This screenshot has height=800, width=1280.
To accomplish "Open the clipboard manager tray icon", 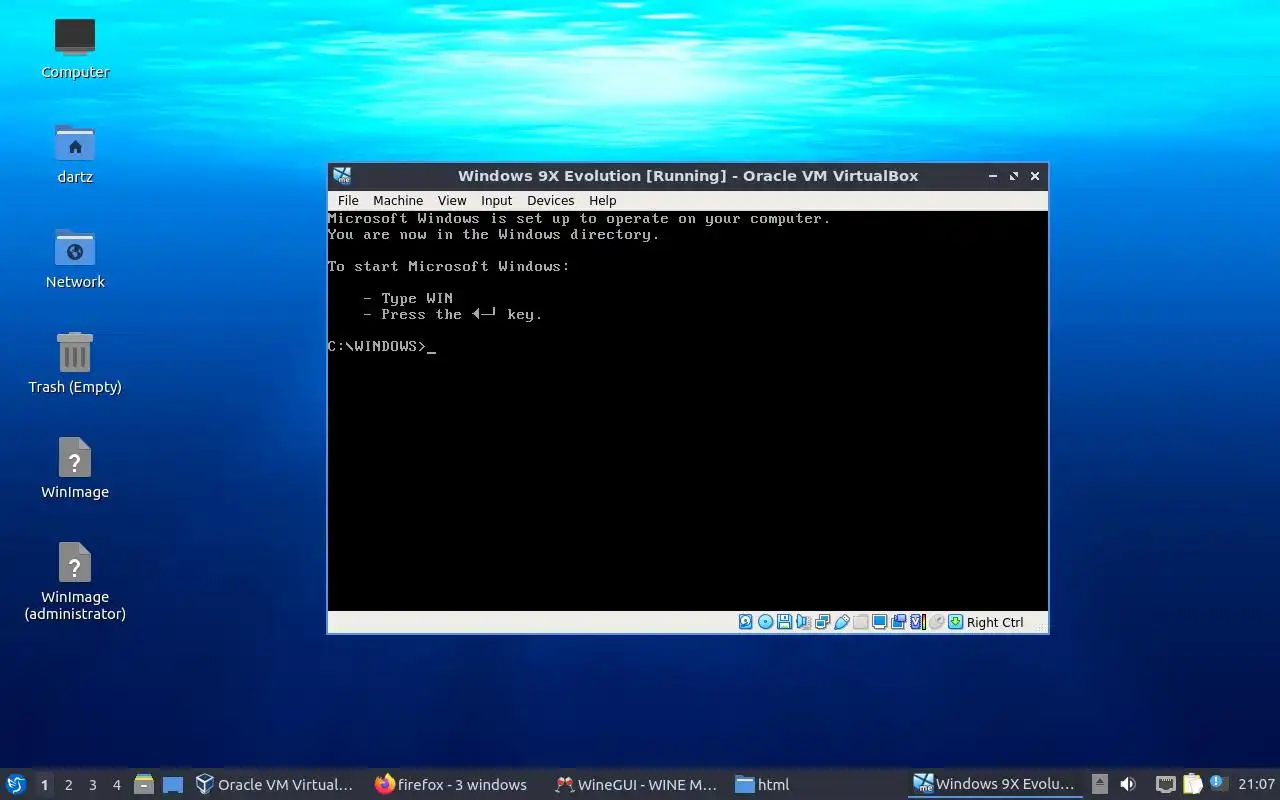I will click(1193, 784).
